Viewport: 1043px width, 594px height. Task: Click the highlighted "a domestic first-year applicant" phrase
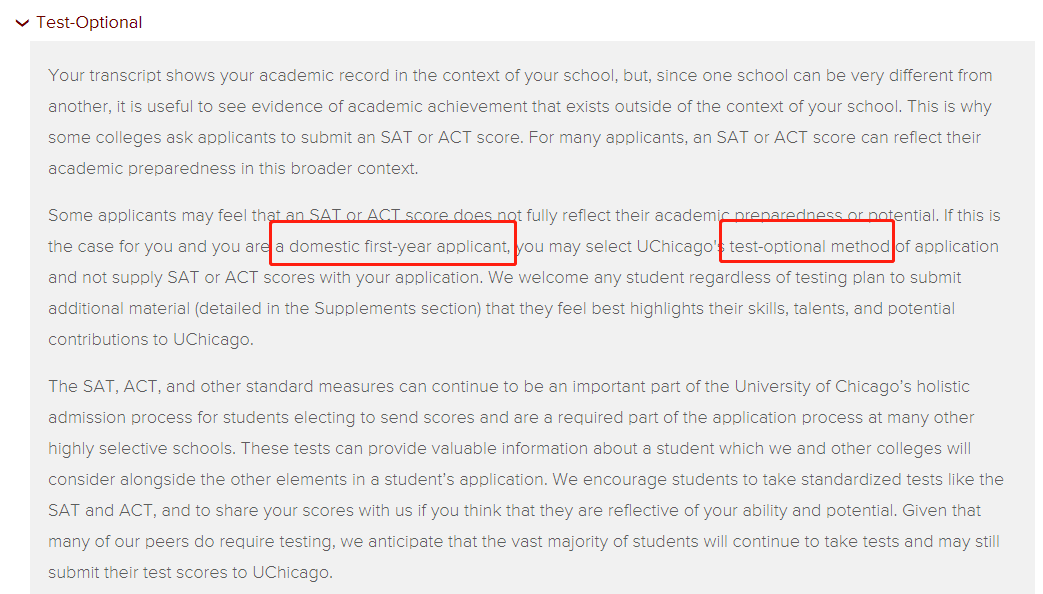click(393, 246)
